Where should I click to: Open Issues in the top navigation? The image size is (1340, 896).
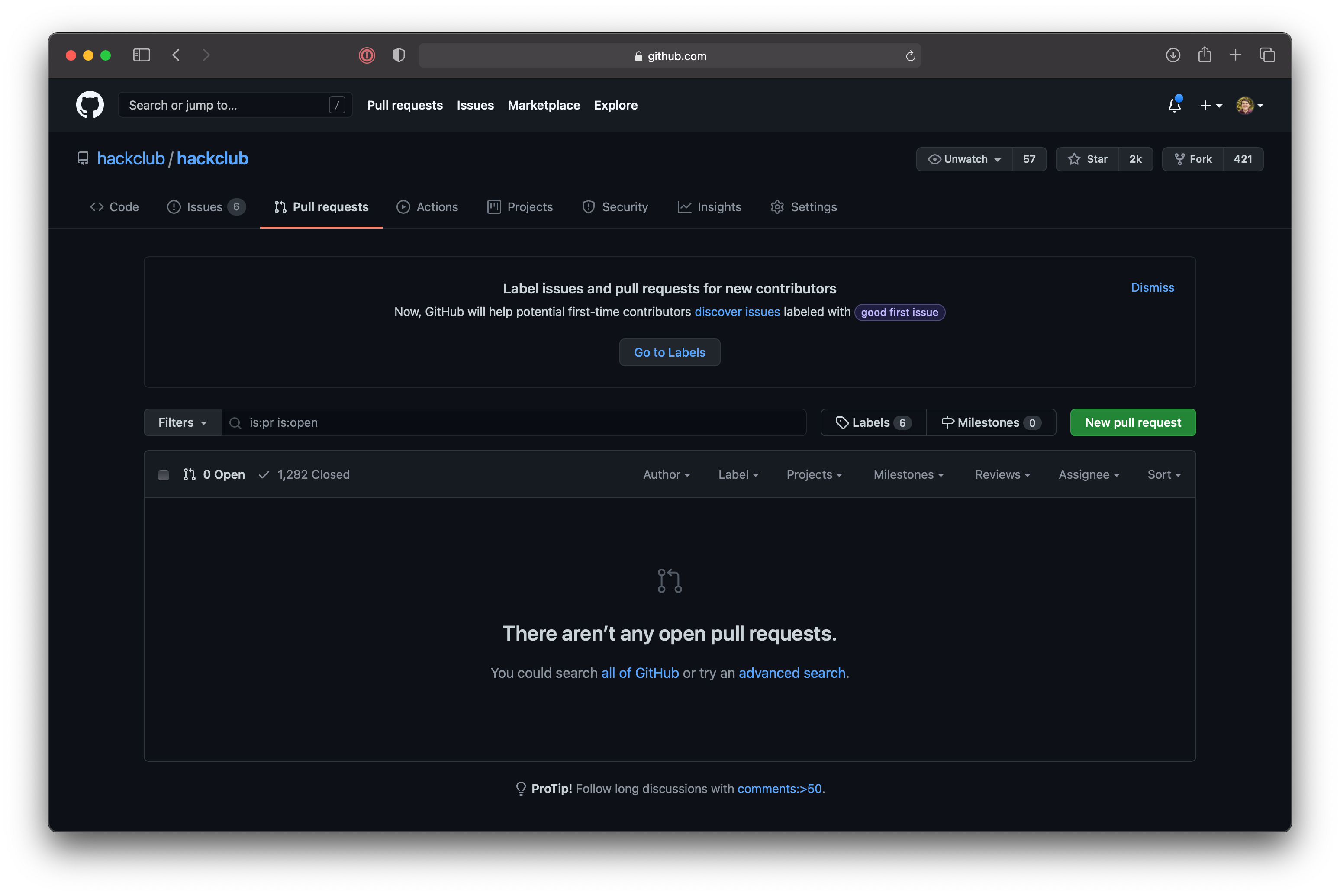click(475, 105)
